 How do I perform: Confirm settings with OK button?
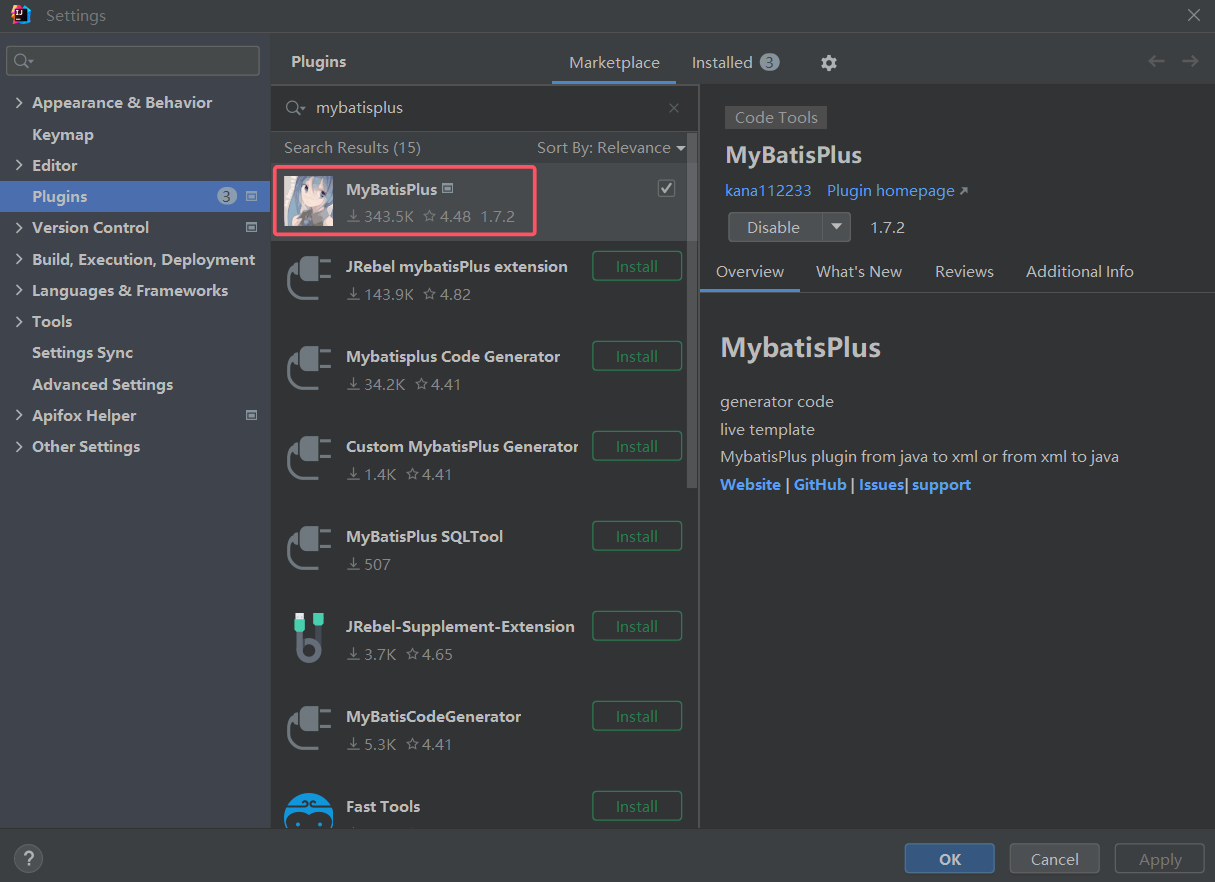(x=950, y=858)
